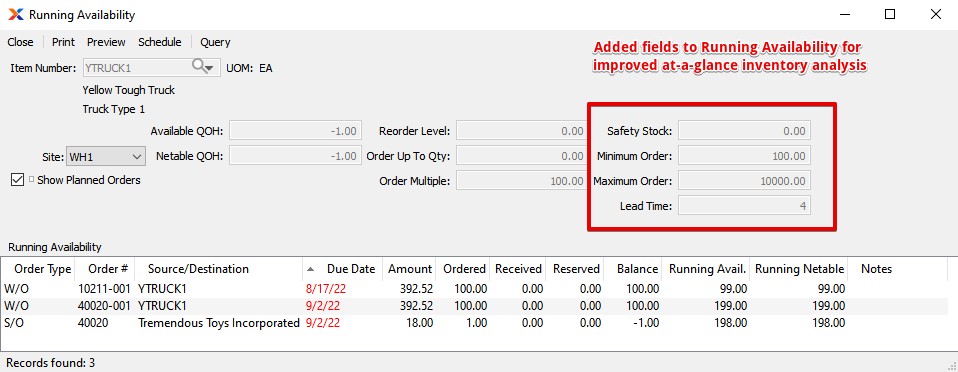Click Close in the toolbar

(20, 42)
